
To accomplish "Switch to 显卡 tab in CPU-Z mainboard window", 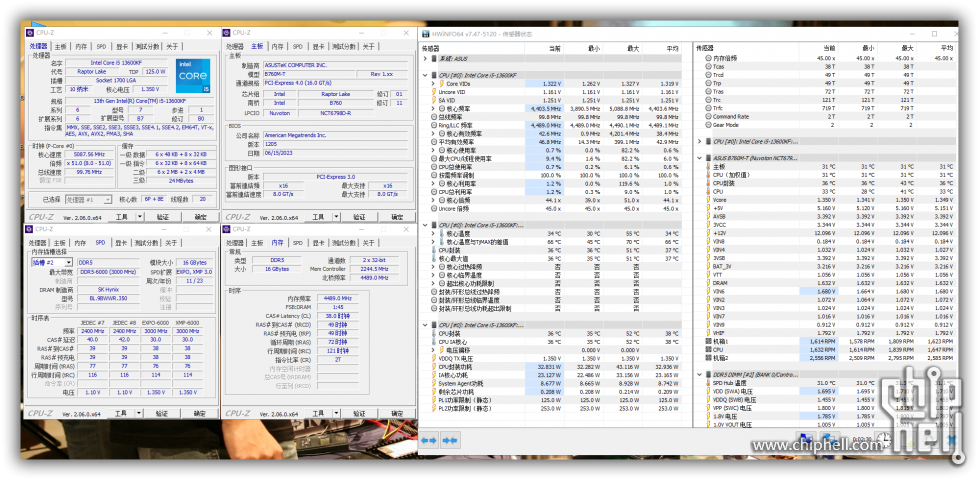I will click(318, 46).
